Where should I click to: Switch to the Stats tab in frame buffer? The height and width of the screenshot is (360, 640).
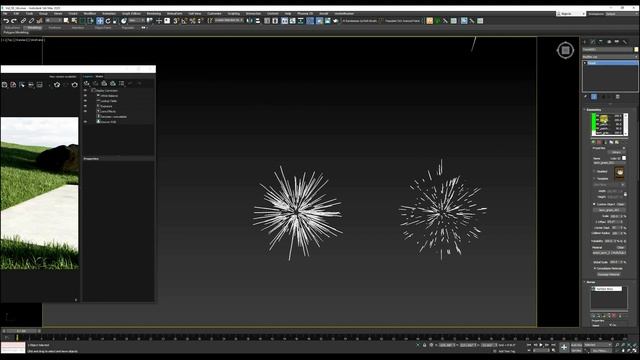point(99,76)
